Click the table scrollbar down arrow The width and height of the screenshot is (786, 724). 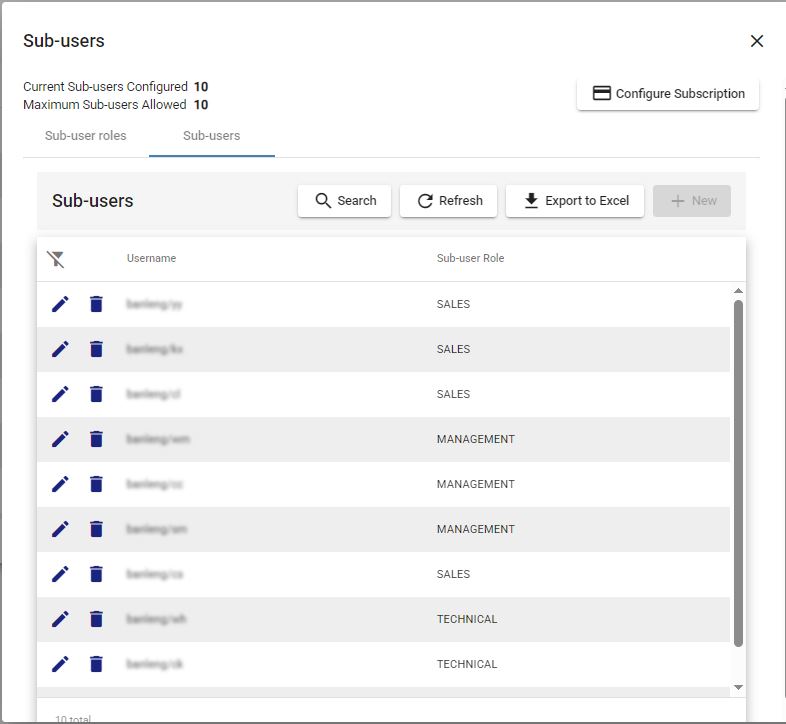click(x=738, y=687)
